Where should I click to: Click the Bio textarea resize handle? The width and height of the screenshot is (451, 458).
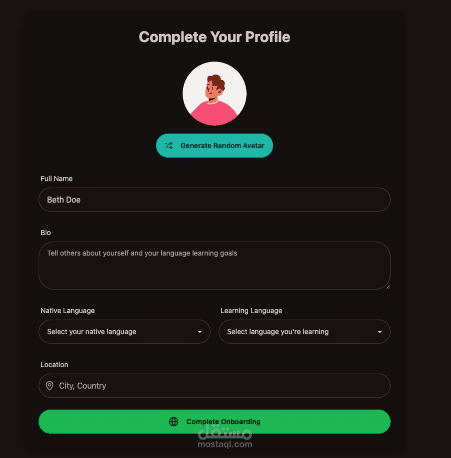point(388,287)
